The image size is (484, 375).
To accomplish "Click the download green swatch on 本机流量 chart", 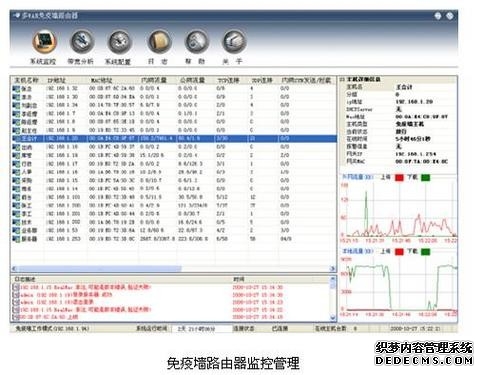I will tap(425, 252).
